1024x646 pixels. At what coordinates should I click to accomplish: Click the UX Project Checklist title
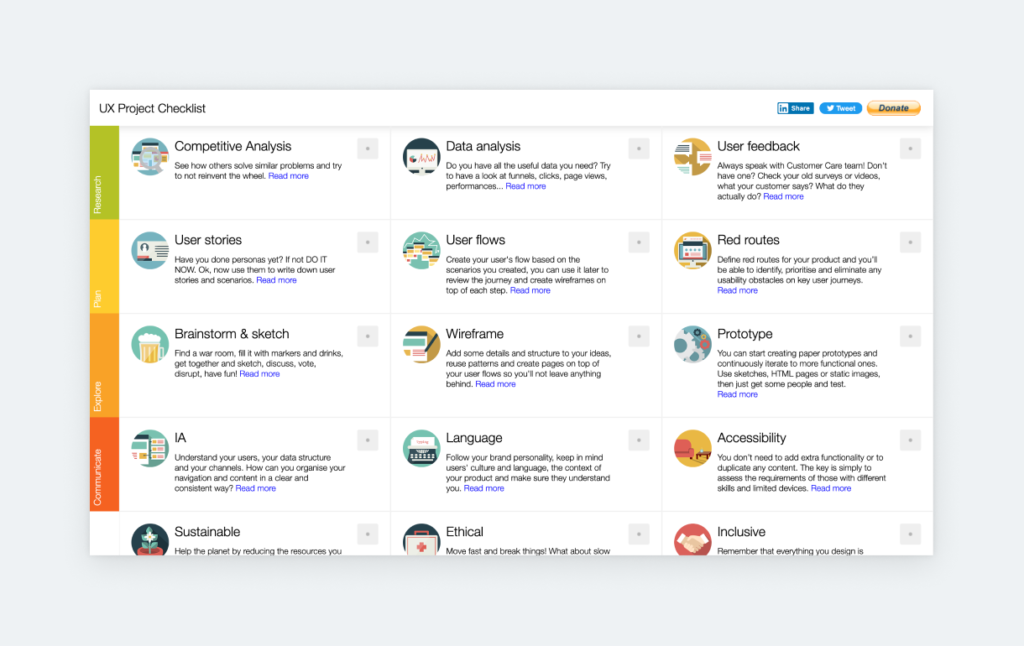click(152, 108)
